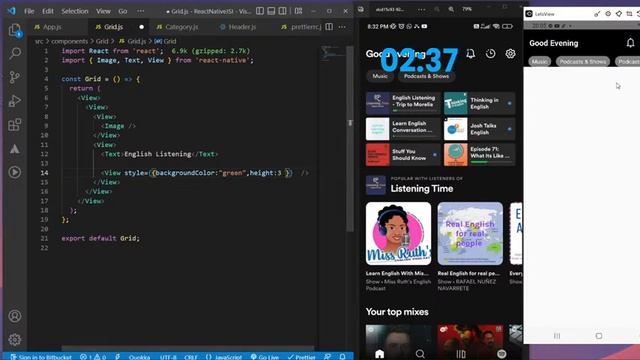
Task: Tap the phone home button in LetsView
Action: tap(599, 336)
